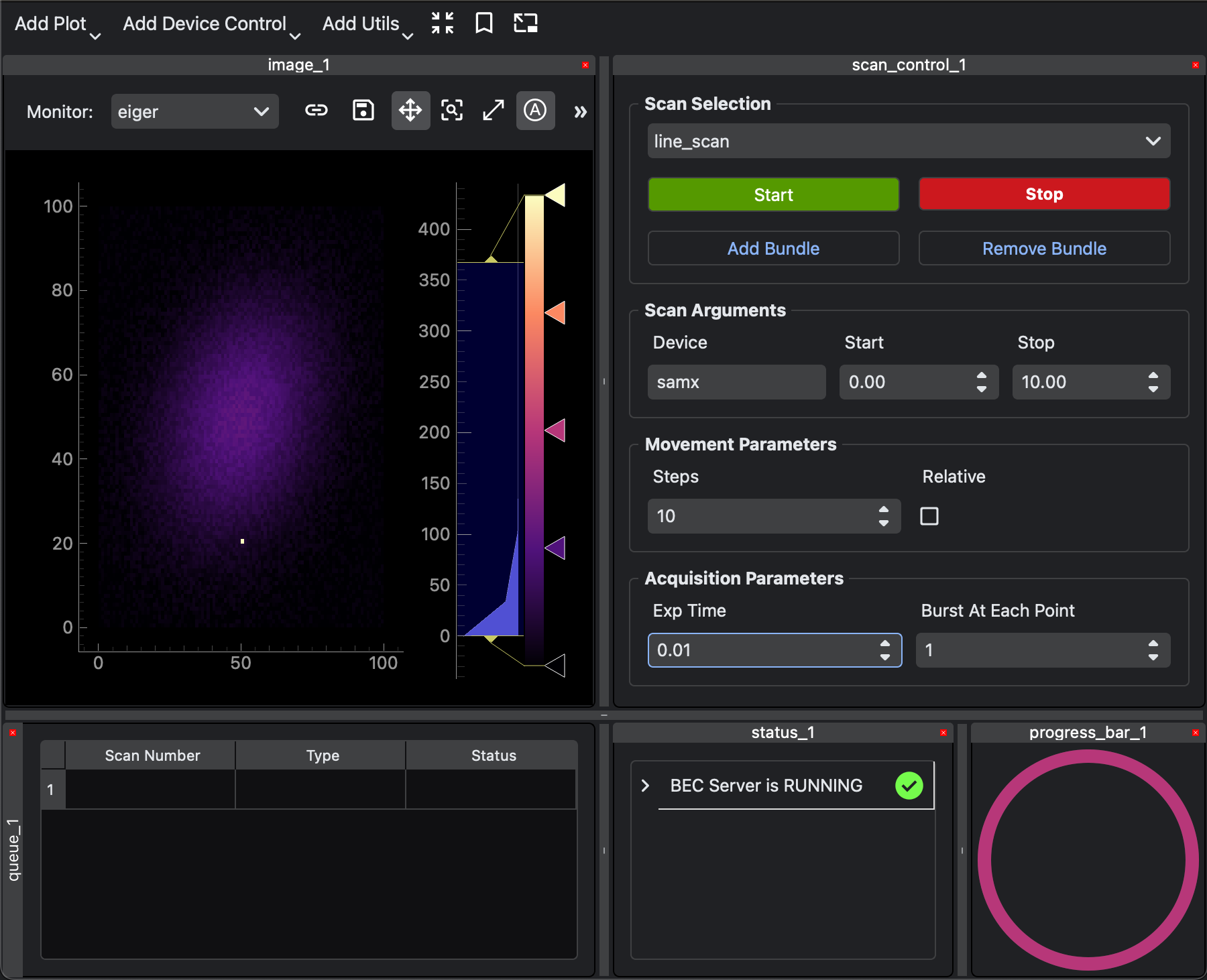Click the link/connect icon in image toolbar
Viewport: 1207px width, 980px height.
pyautogui.click(x=317, y=111)
